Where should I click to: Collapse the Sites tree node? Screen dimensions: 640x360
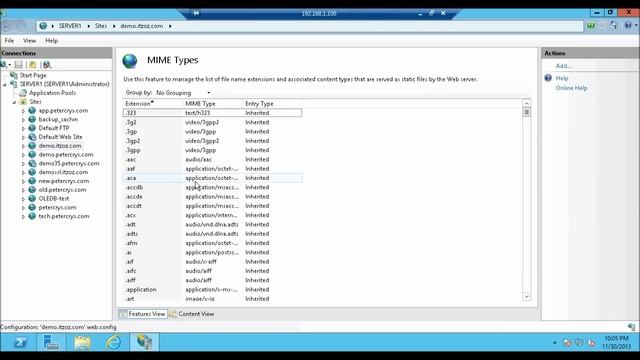pos(14,102)
